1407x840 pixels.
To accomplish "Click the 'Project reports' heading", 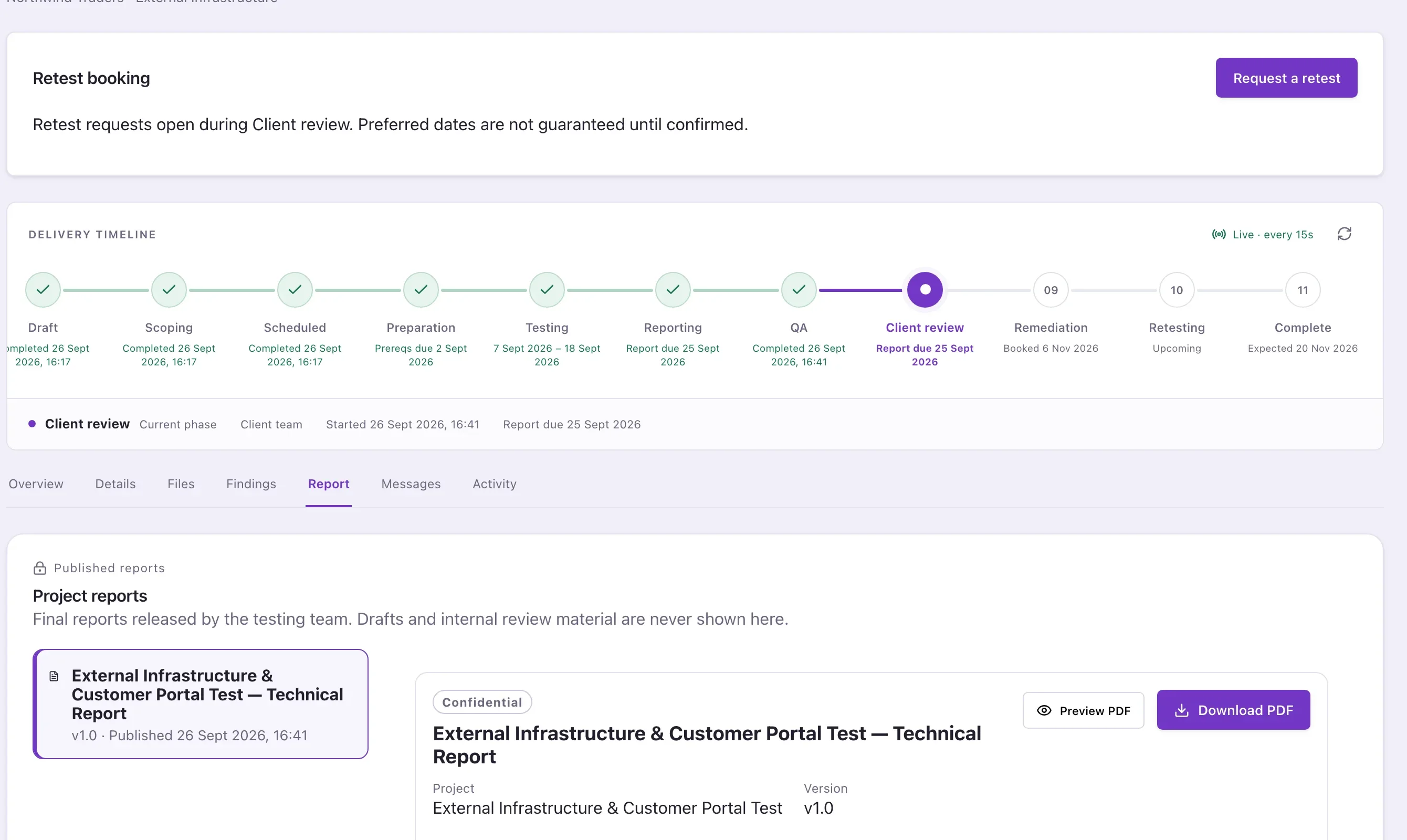I will pyautogui.click(x=90, y=595).
